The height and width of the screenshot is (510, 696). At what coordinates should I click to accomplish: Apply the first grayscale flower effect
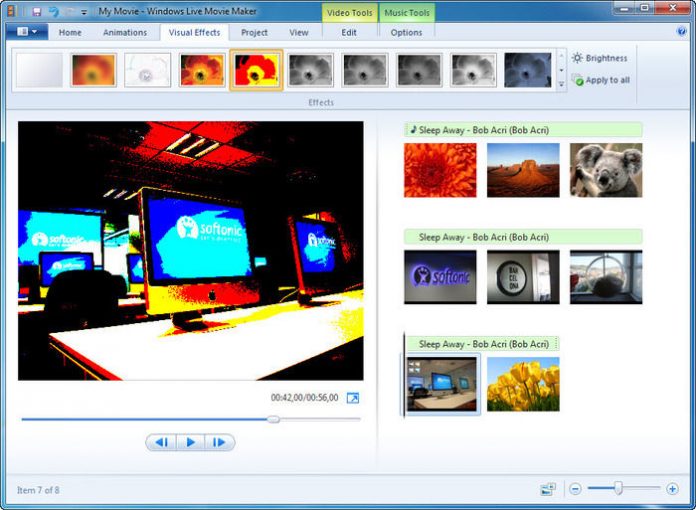[311, 70]
